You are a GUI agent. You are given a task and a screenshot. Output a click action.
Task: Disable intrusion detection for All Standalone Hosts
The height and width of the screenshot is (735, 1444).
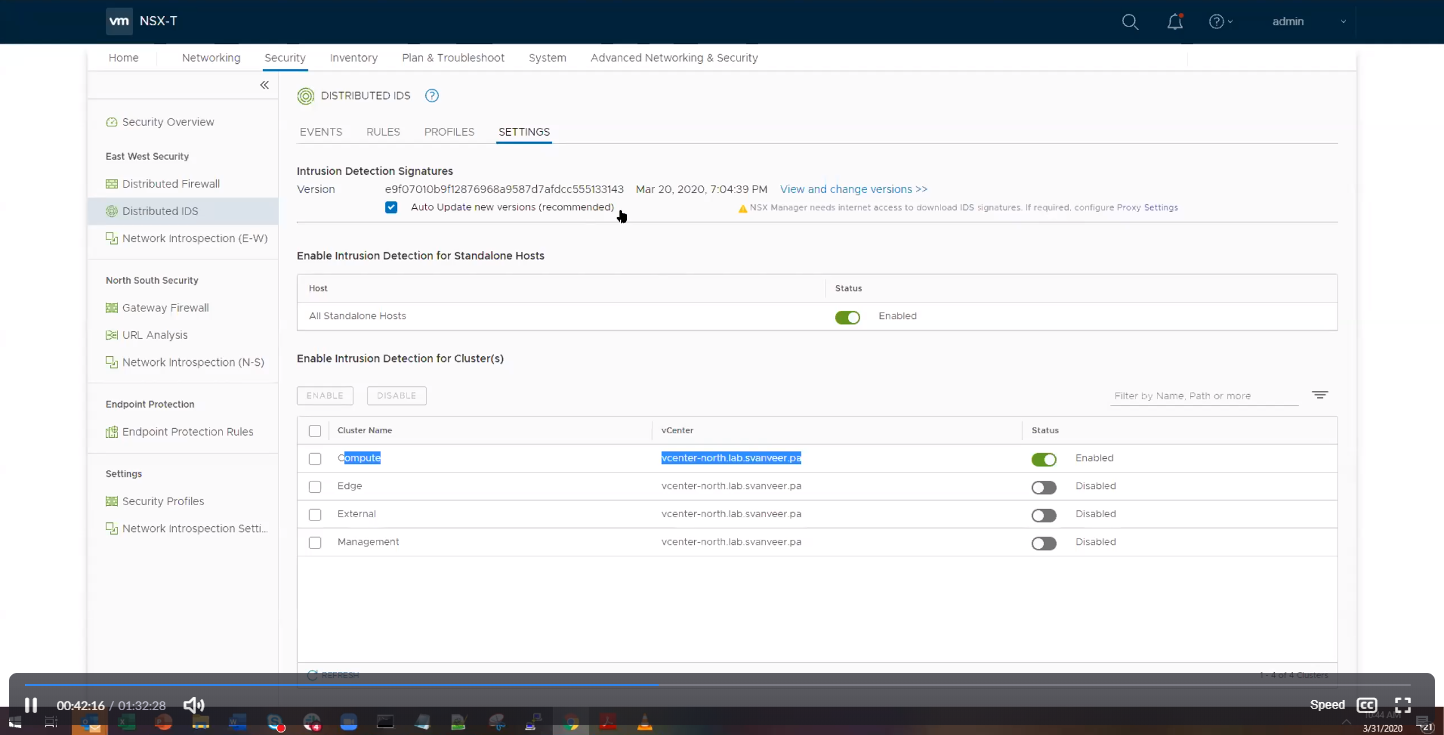[x=847, y=317]
